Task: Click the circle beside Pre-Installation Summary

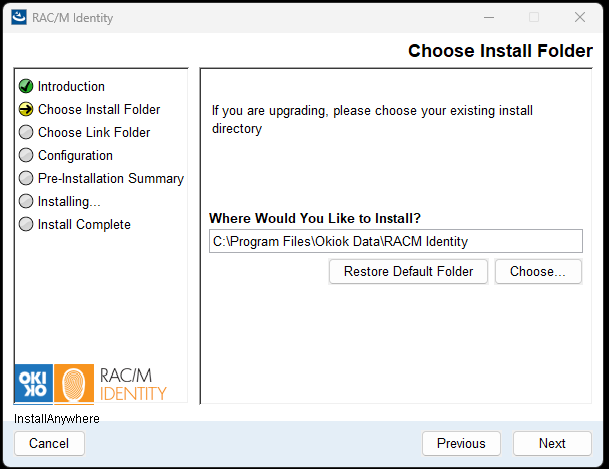Action: point(26,178)
